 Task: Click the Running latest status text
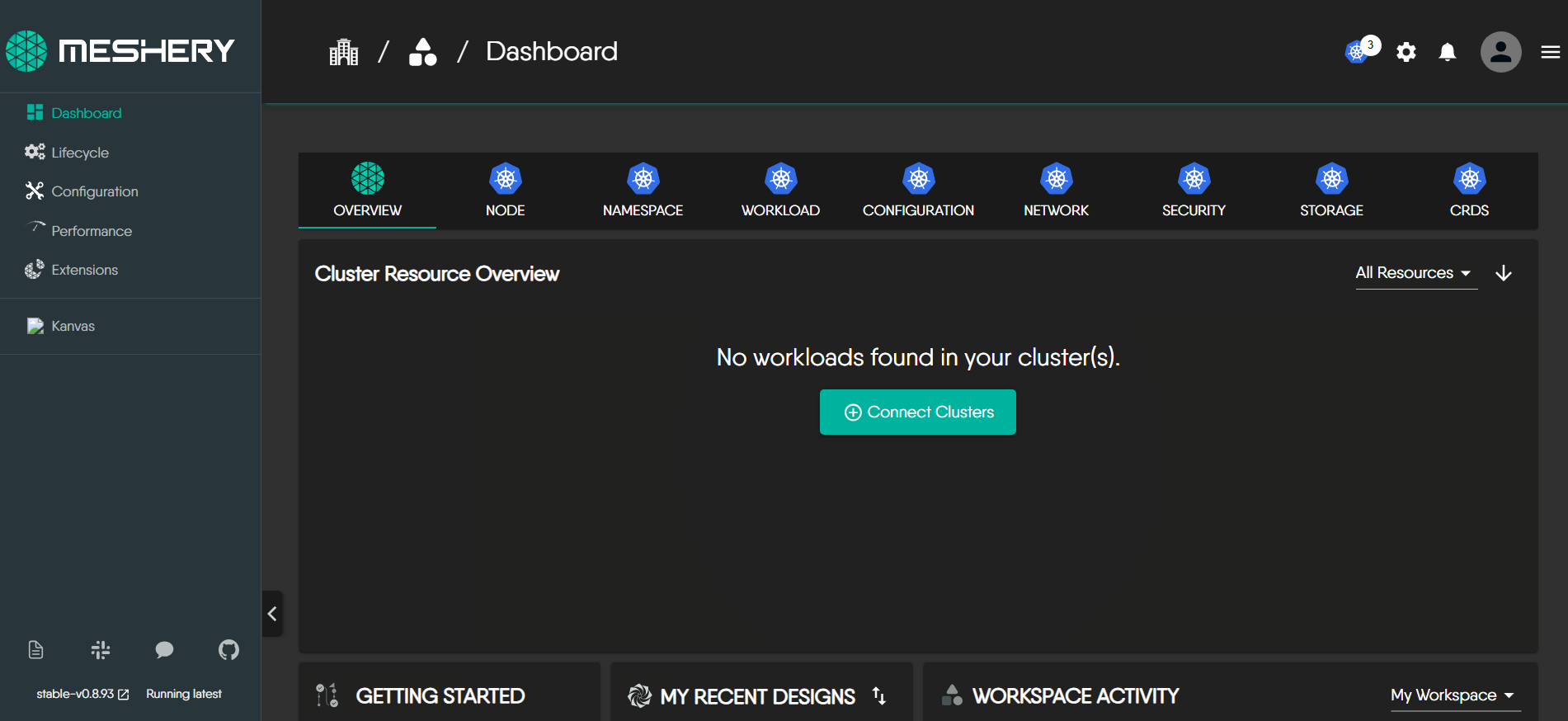[x=184, y=694]
